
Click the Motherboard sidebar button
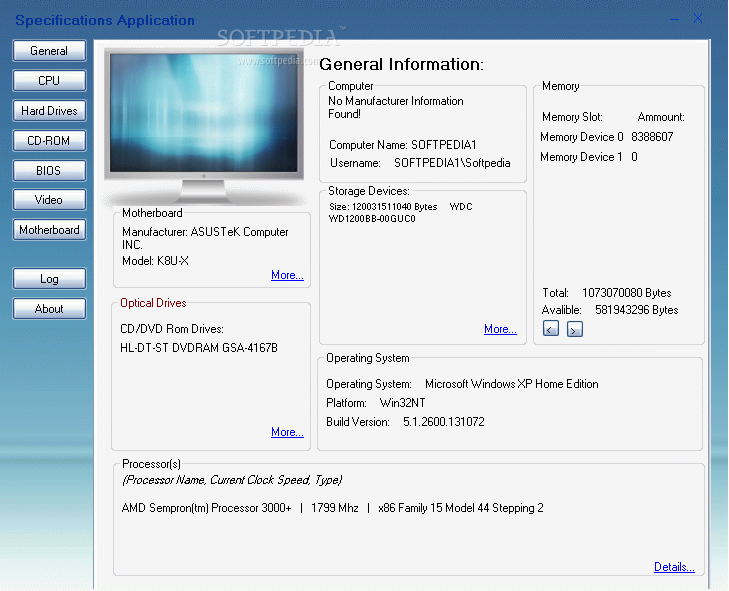click(x=49, y=230)
